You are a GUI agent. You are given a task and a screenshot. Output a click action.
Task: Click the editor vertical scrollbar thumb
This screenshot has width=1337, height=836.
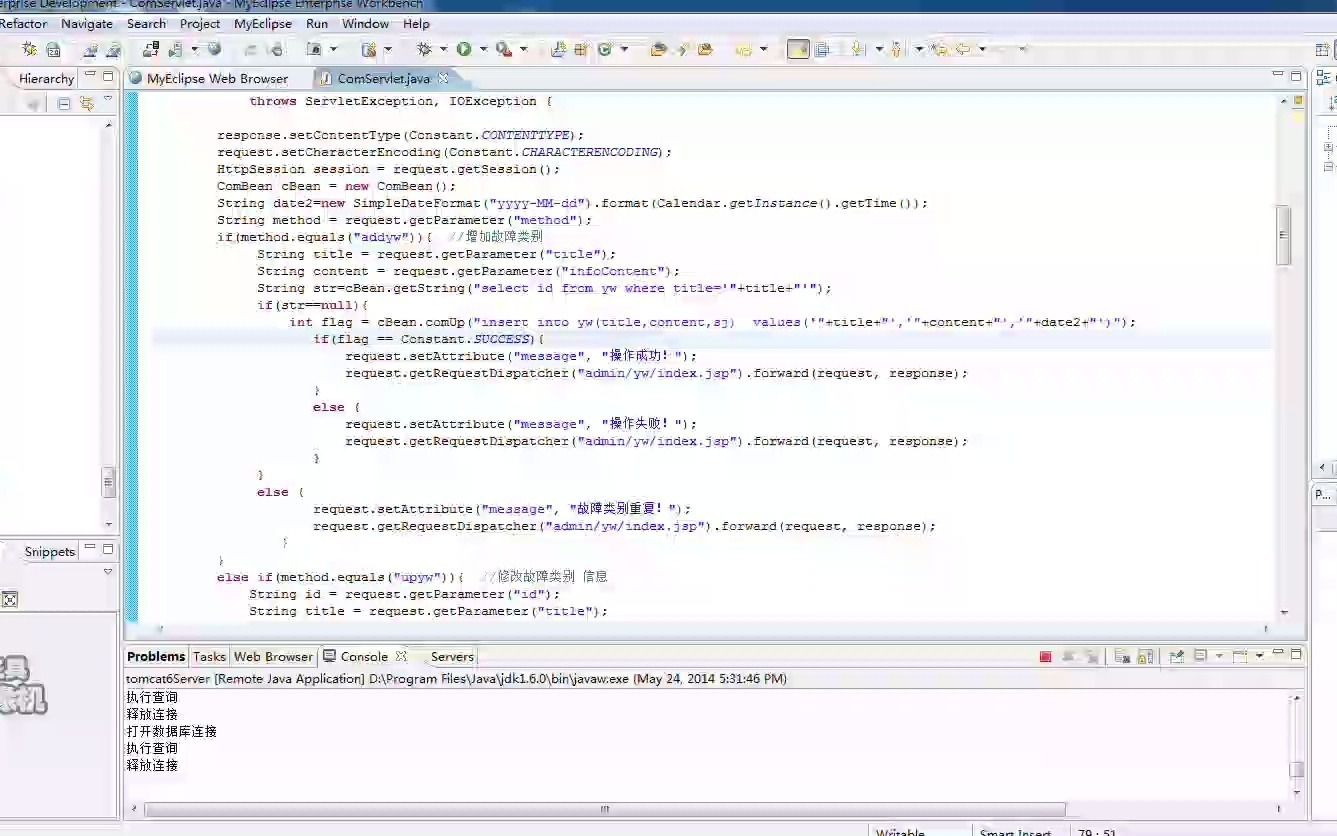[1284, 236]
